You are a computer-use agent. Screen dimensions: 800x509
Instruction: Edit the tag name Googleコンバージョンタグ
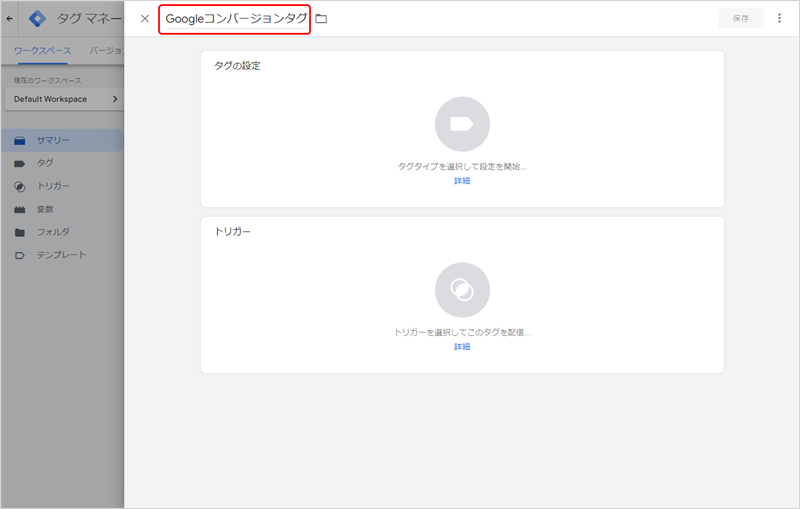[x=236, y=19]
